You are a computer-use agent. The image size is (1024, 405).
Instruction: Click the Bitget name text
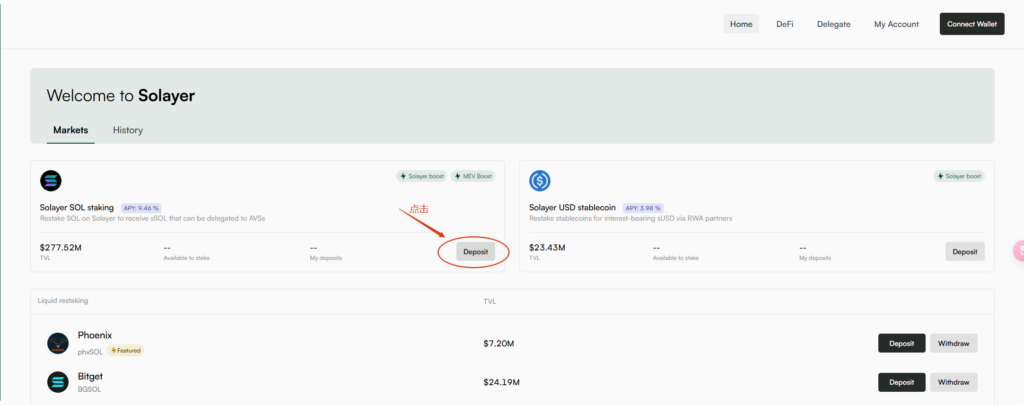click(90, 376)
